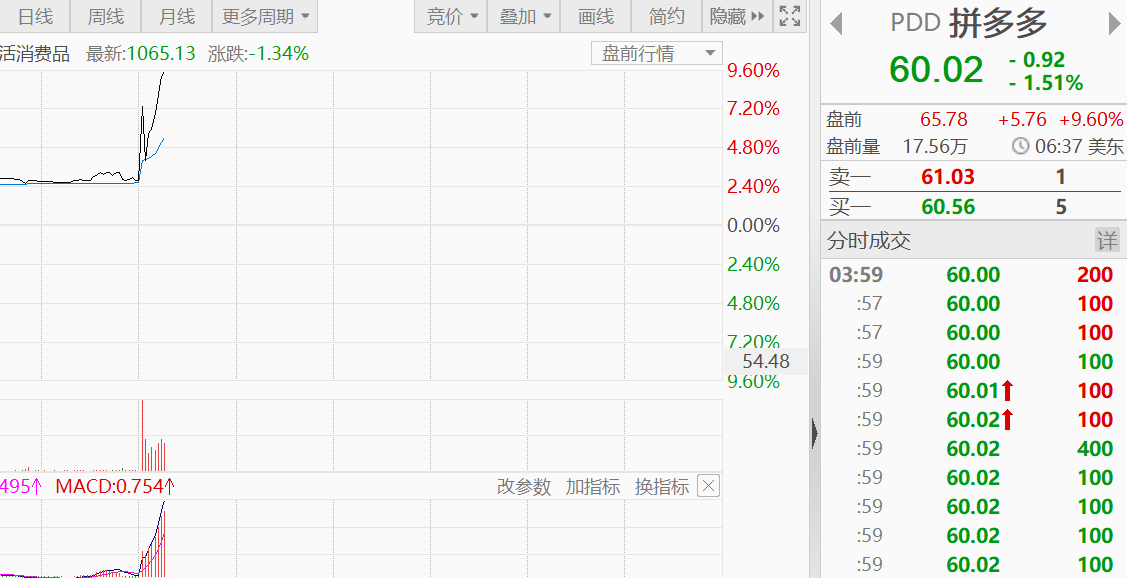Click the trade volume 200 entry
The image size is (1127, 578).
[x=1095, y=275]
